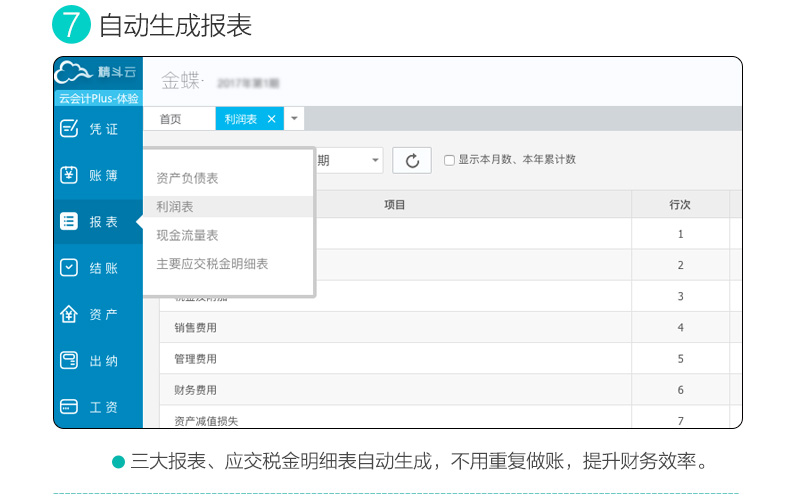Screen dimensions: 790x500
Task: Click the 行次 column header
Action: 680,205
